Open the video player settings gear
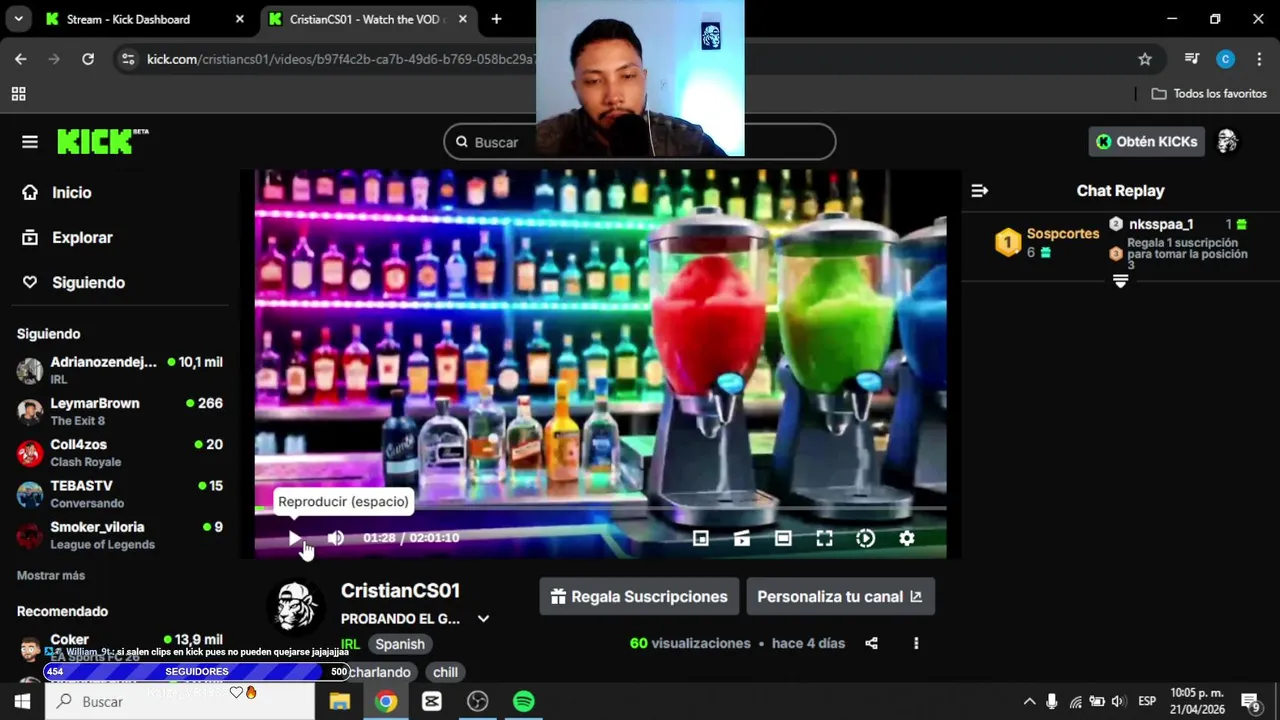 tap(907, 538)
